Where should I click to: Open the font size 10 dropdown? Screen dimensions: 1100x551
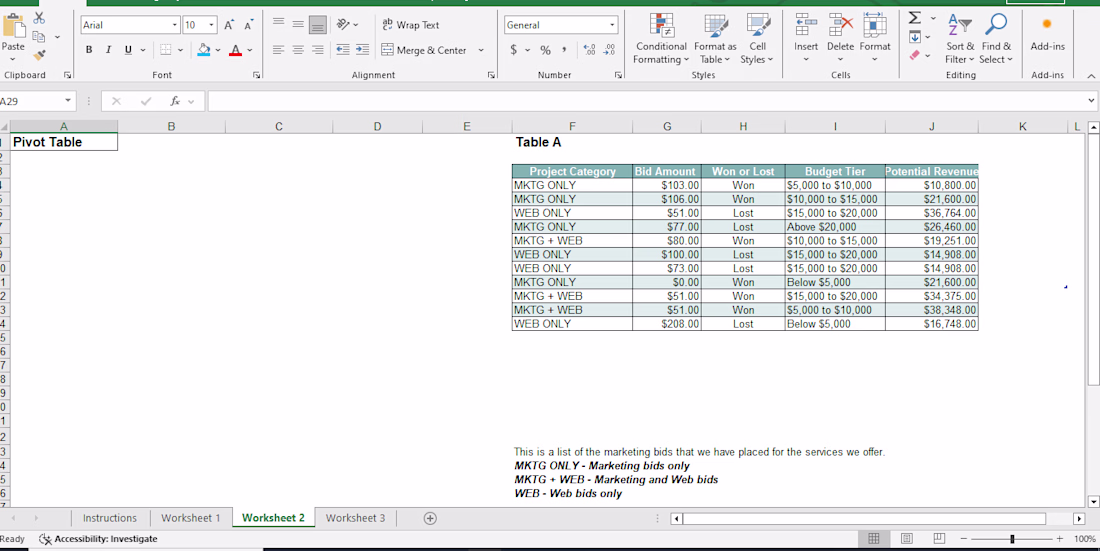pyautogui.click(x=212, y=25)
